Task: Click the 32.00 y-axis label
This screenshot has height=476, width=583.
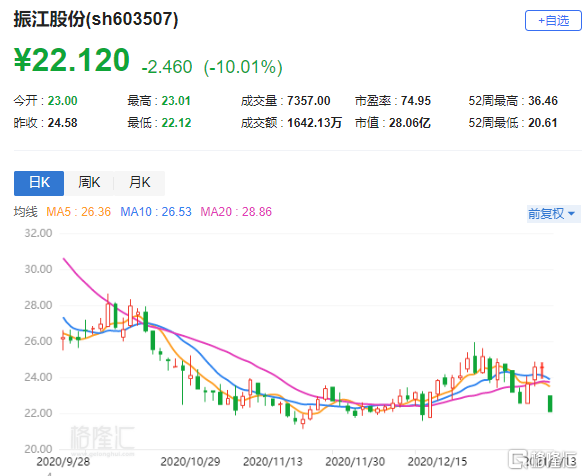Action: (38, 233)
